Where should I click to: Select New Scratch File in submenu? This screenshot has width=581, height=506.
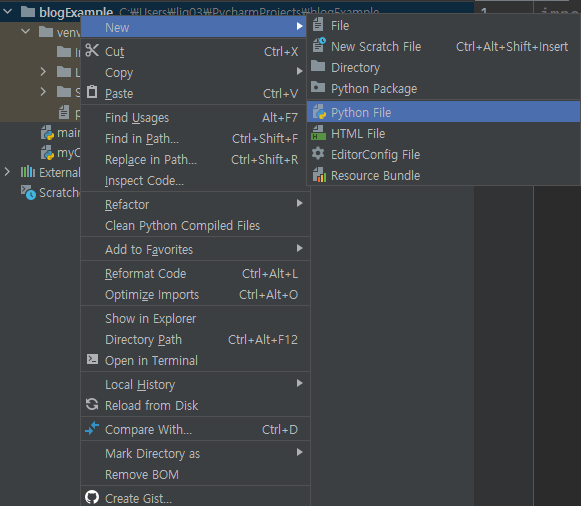pos(444,46)
